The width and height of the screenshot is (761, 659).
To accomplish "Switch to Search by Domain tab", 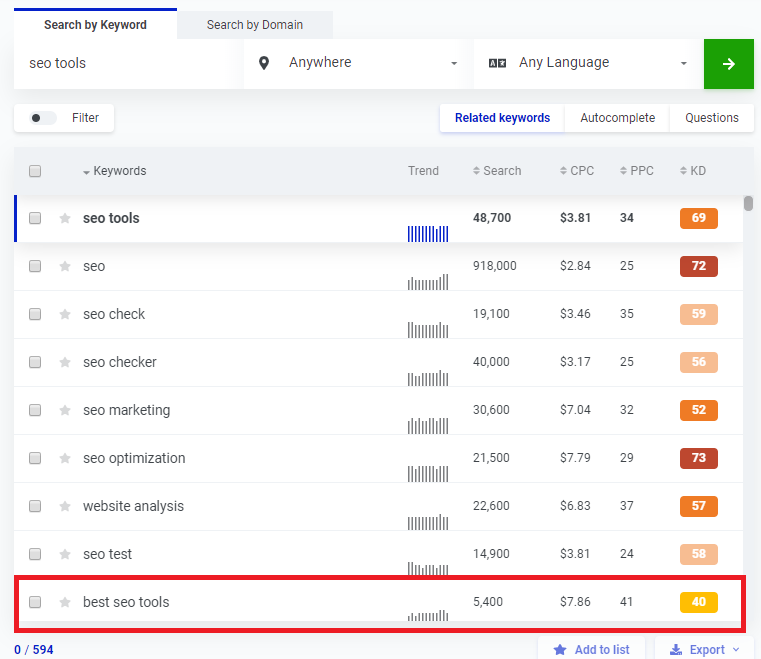I will pos(255,25).
